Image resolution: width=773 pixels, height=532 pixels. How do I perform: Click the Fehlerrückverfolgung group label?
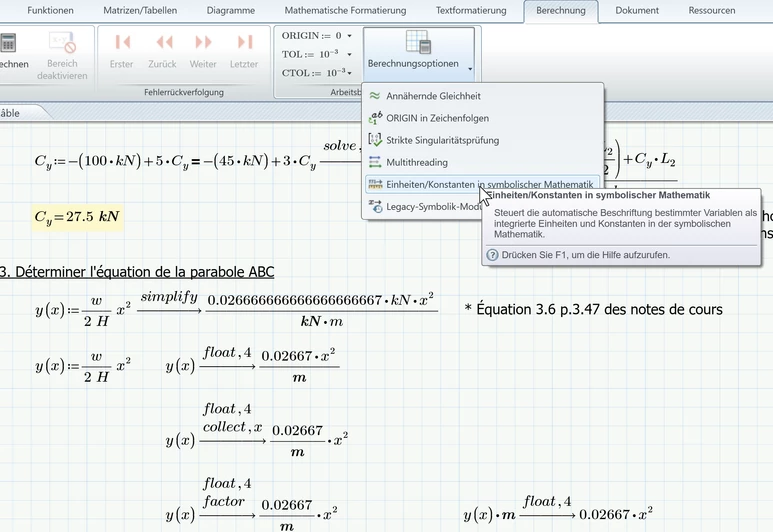[x=184, y=92]
